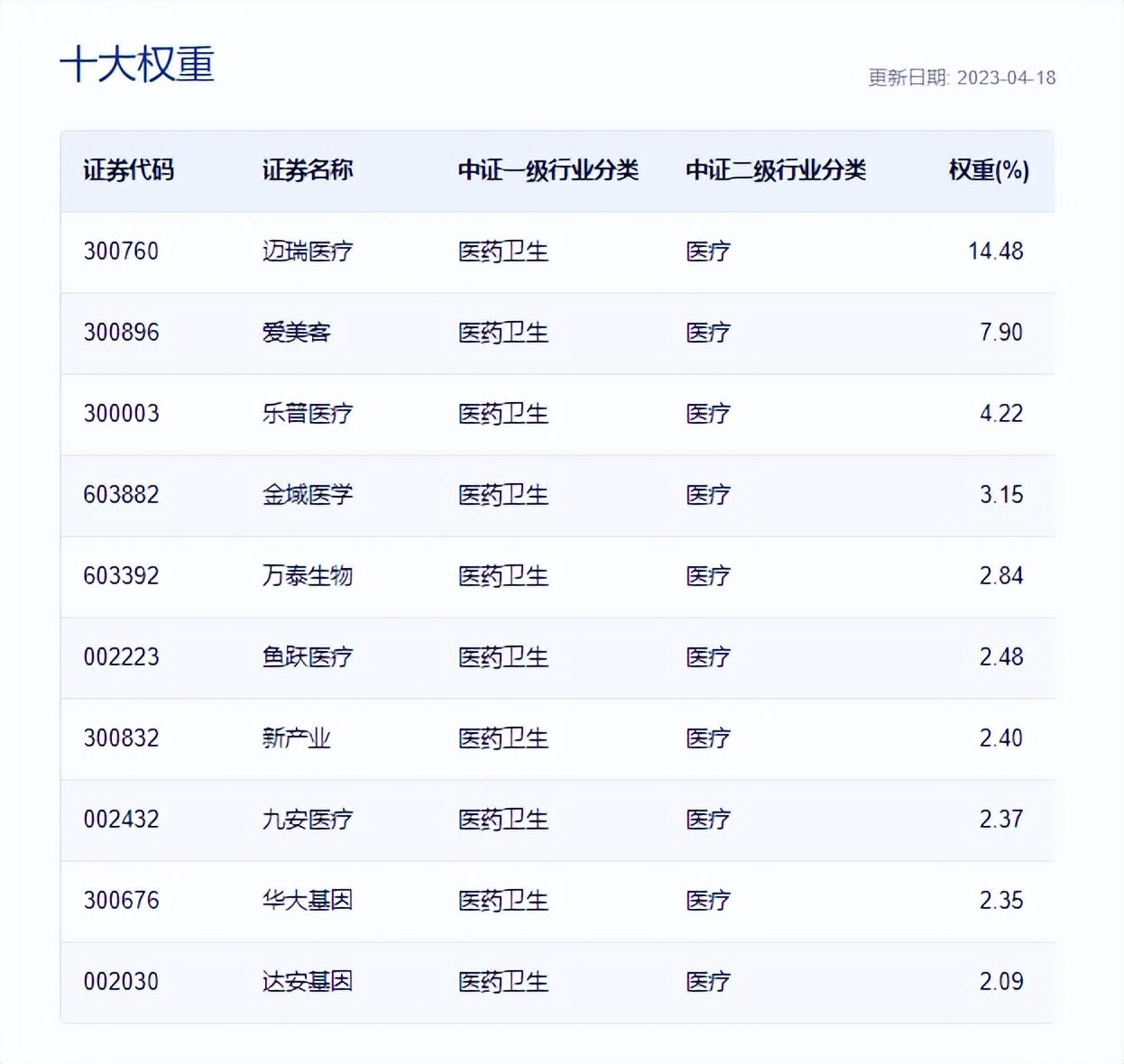Click the 达安基因 stock name

click(x=307, y=981)
